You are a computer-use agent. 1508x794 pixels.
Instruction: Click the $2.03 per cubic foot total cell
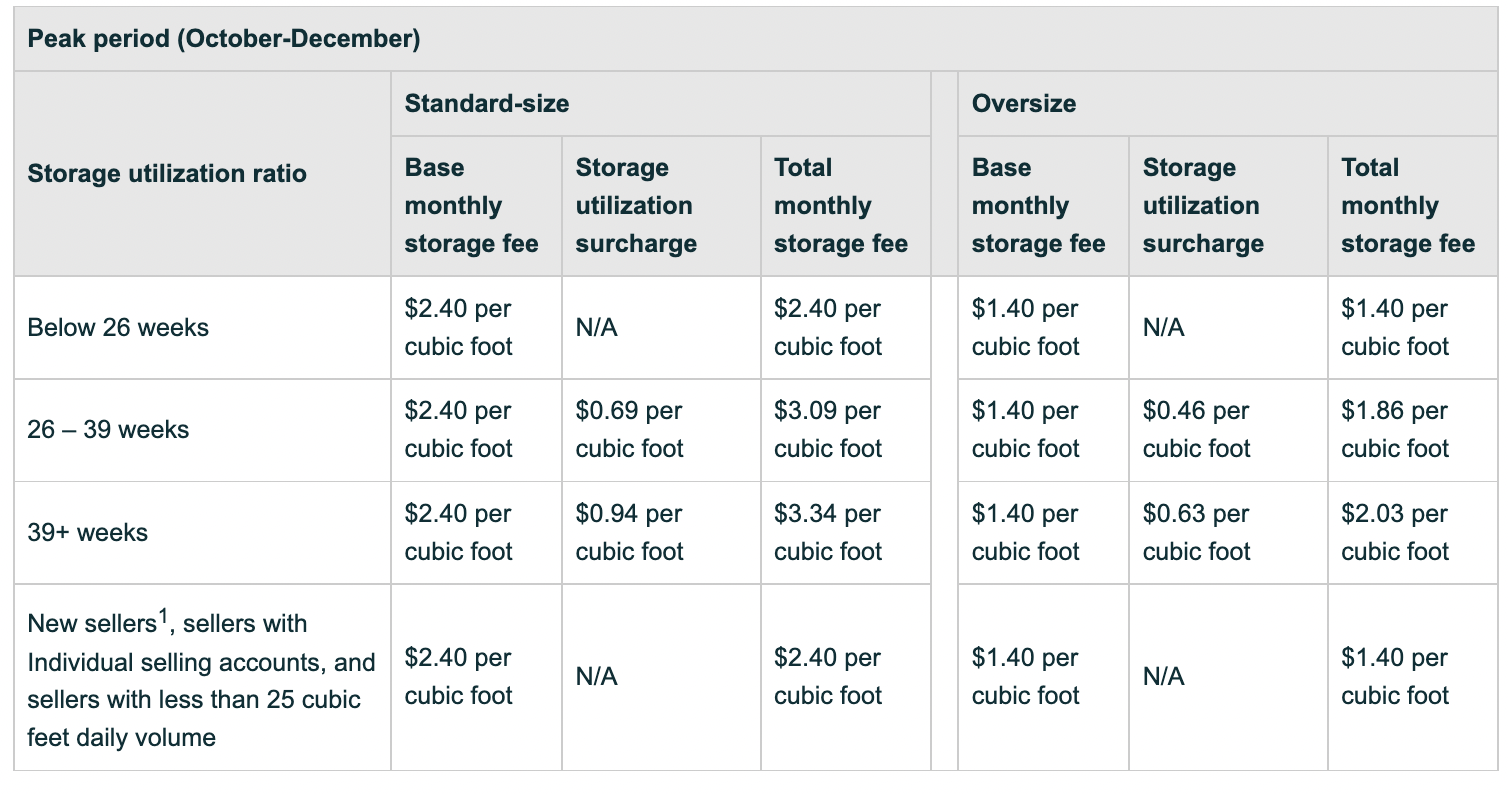click(x=1395, y=533)
